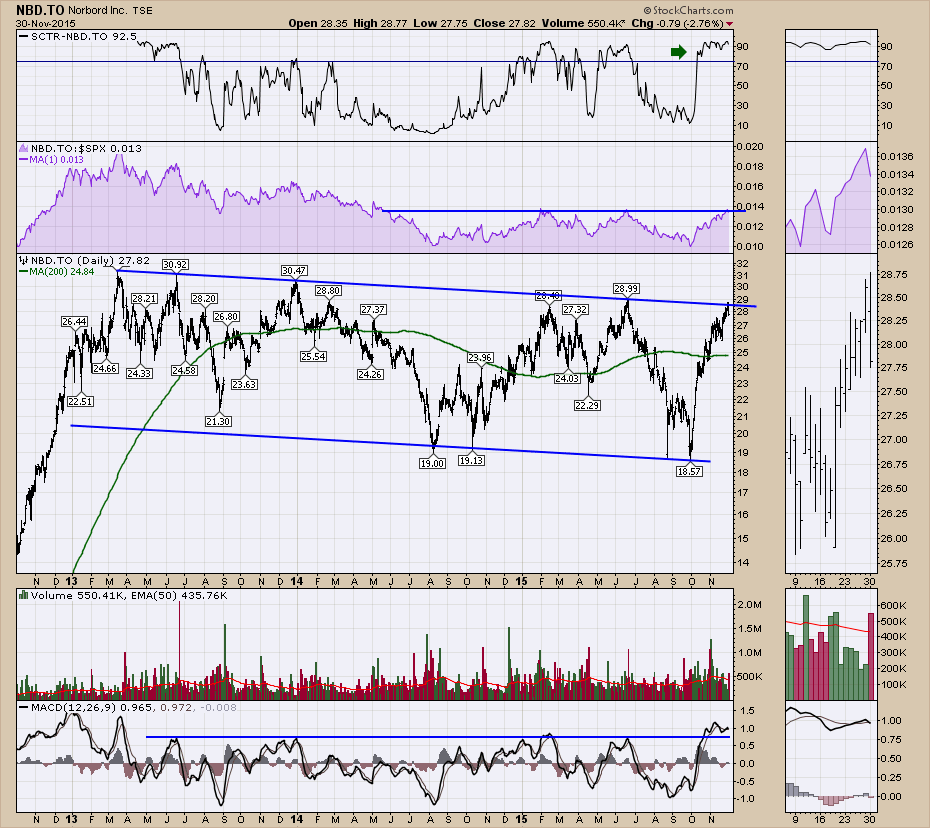The height and width of the screenshot is (828, 930).
Task: Click the MA(200) 24.84 legend
Action: 62,272
